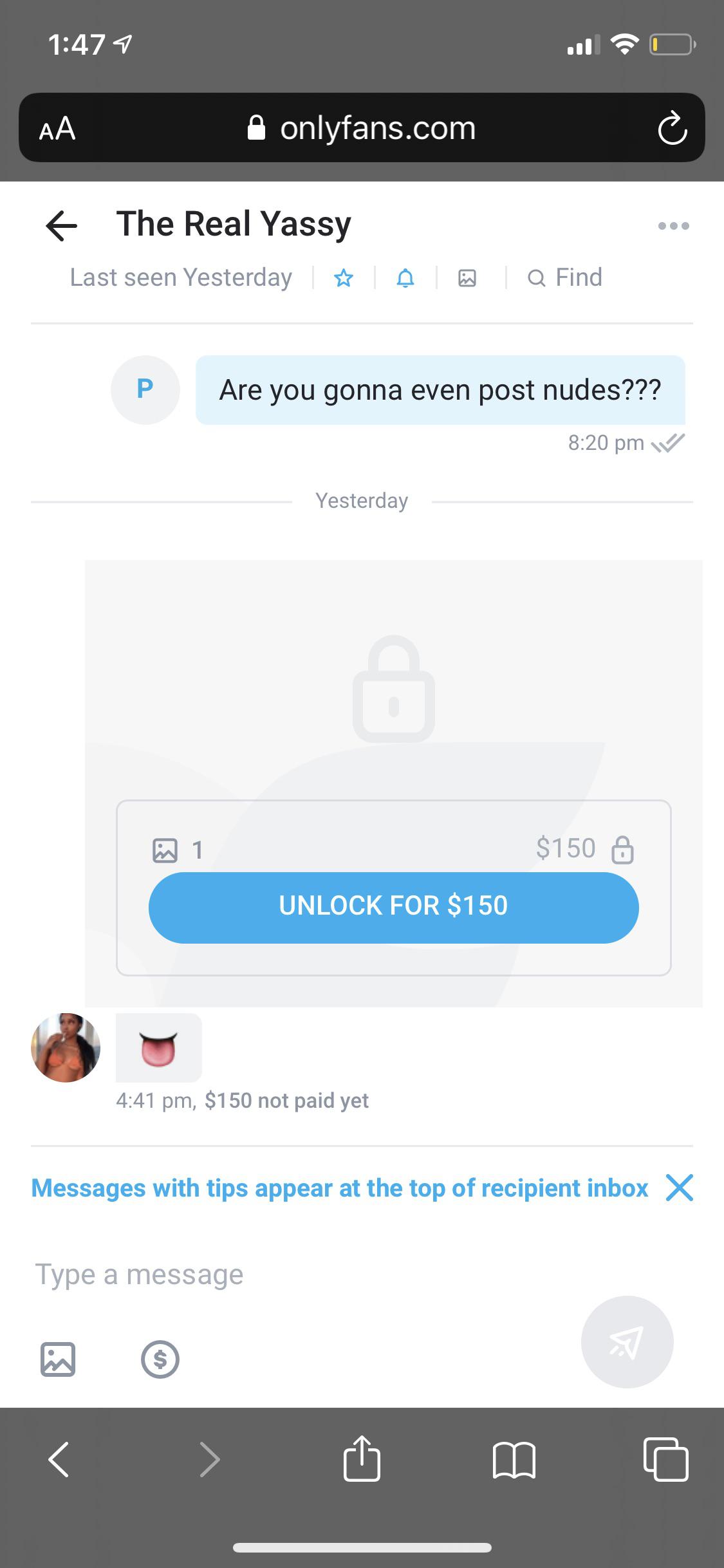Reload the onlyfans.com page
The height and width of the screenshot is (1568, 724).
coord(672,128)
